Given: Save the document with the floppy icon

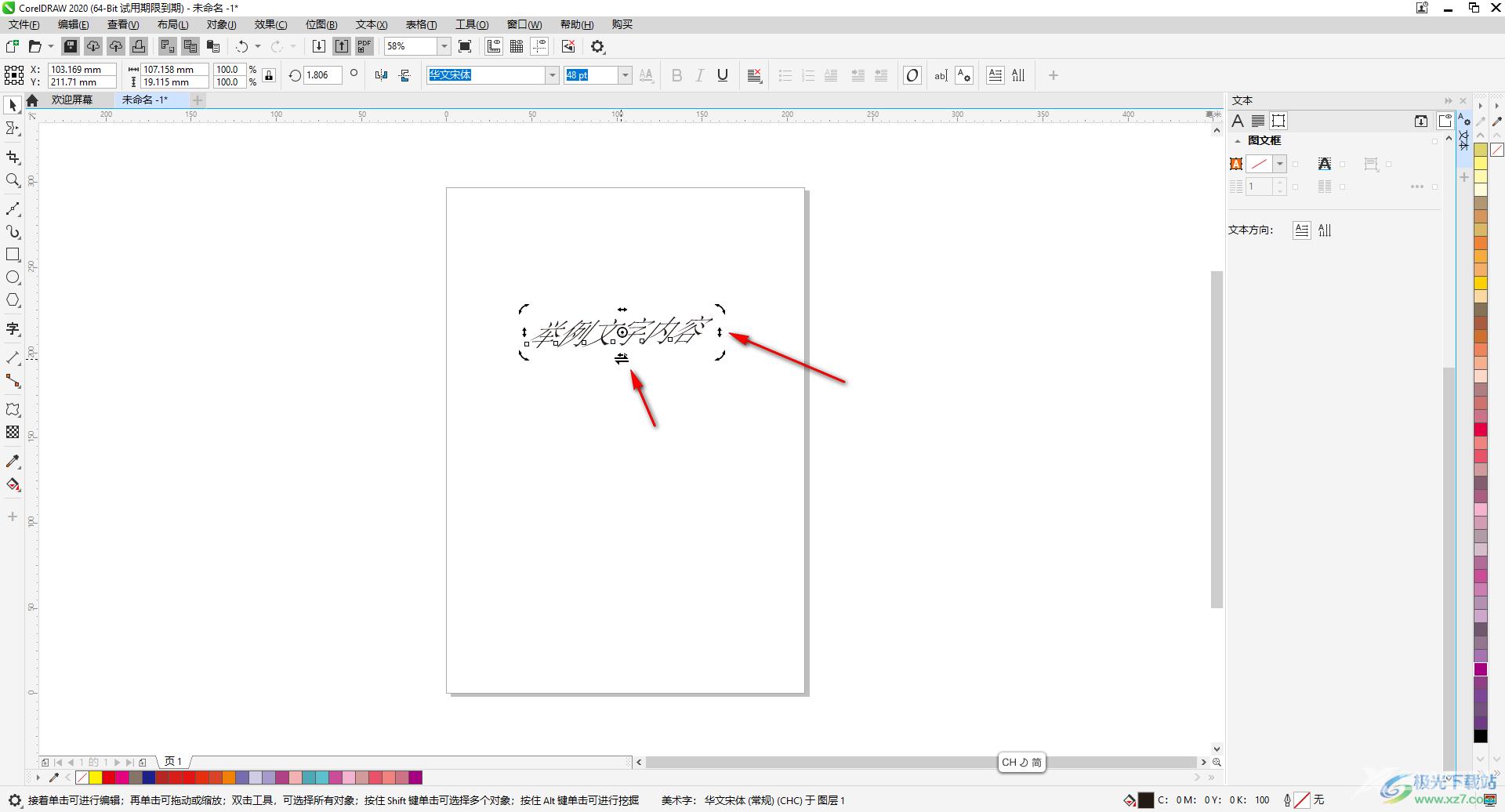Looking at the screenshot, I should tap(71, 46).
